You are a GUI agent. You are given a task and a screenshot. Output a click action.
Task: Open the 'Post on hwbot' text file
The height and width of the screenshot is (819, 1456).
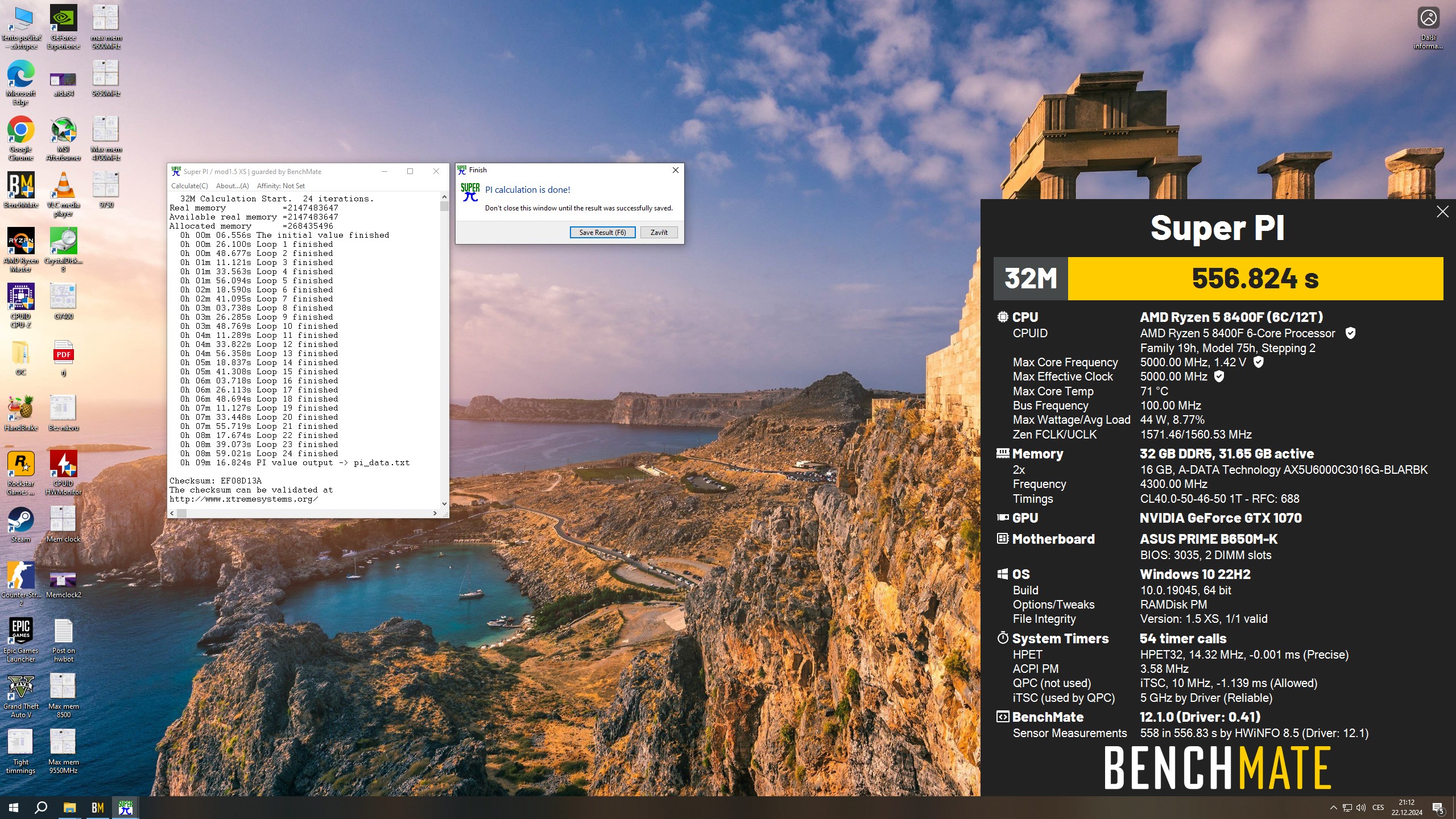pyautogui.click(x=63, y=640)
